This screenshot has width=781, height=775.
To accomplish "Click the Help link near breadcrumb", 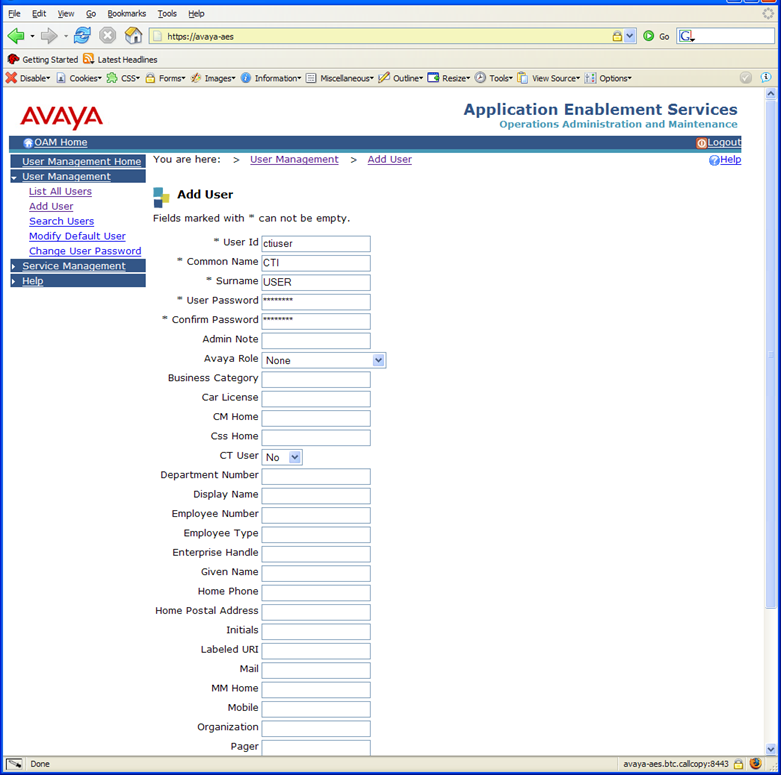I will point(730,159).
